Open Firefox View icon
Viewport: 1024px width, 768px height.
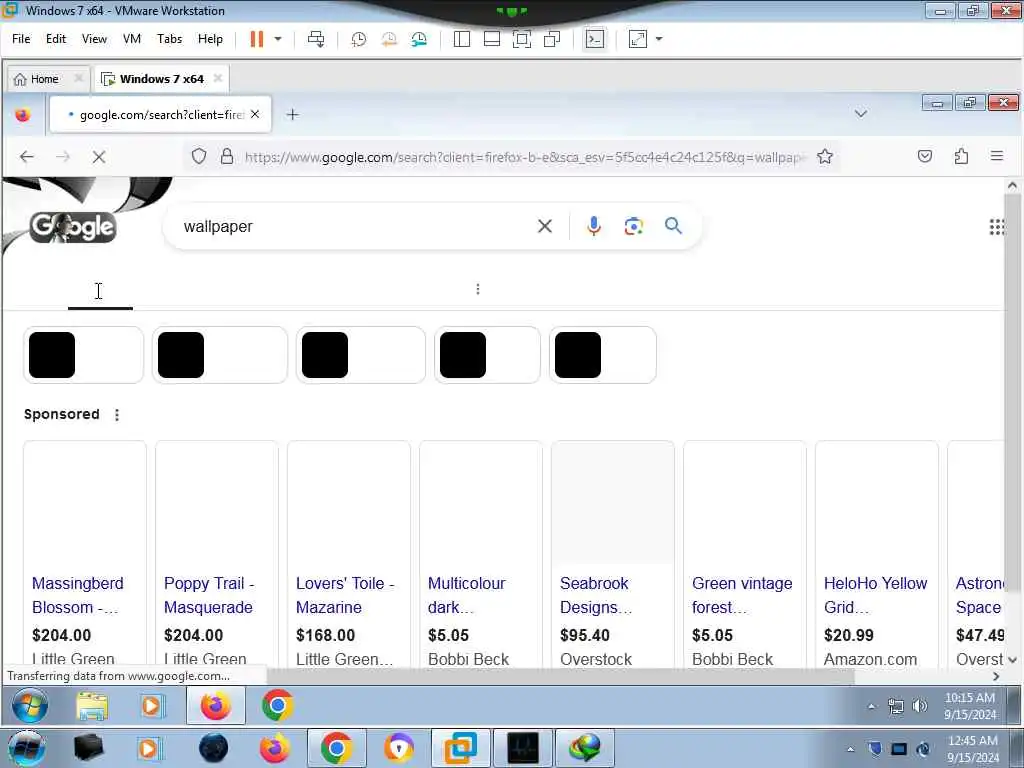23,115
